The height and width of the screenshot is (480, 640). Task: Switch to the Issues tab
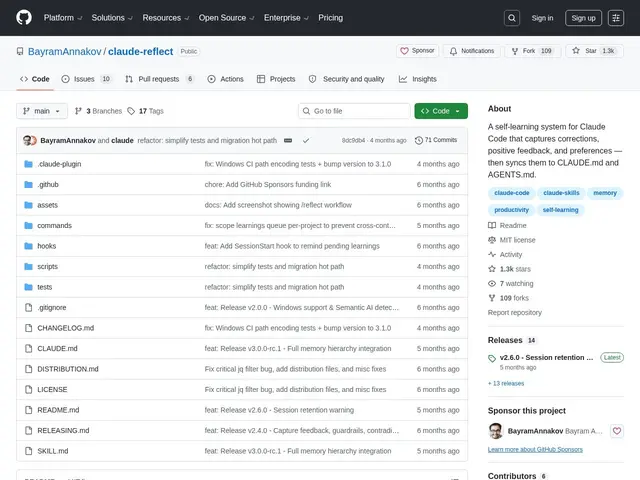[x=86, y=79]
